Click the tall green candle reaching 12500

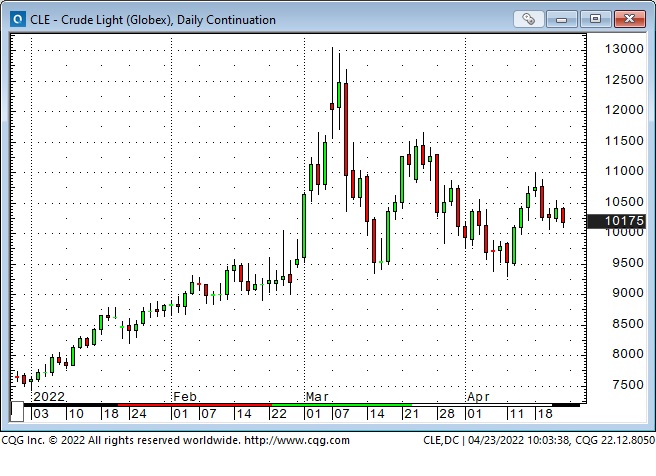[339, 95]
